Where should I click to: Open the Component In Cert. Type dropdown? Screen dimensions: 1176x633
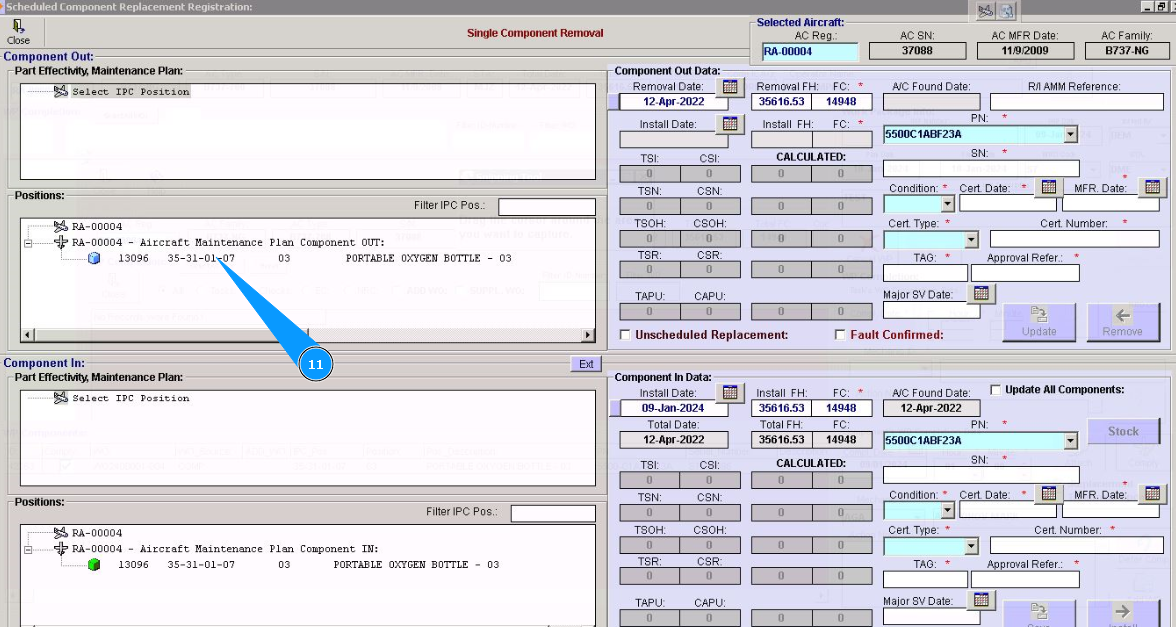(971, 546)
